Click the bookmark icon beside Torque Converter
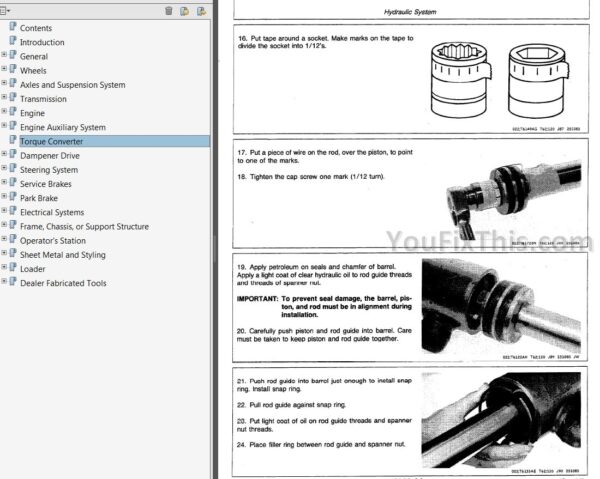This screenshot has width=600, height=479. 13,142
